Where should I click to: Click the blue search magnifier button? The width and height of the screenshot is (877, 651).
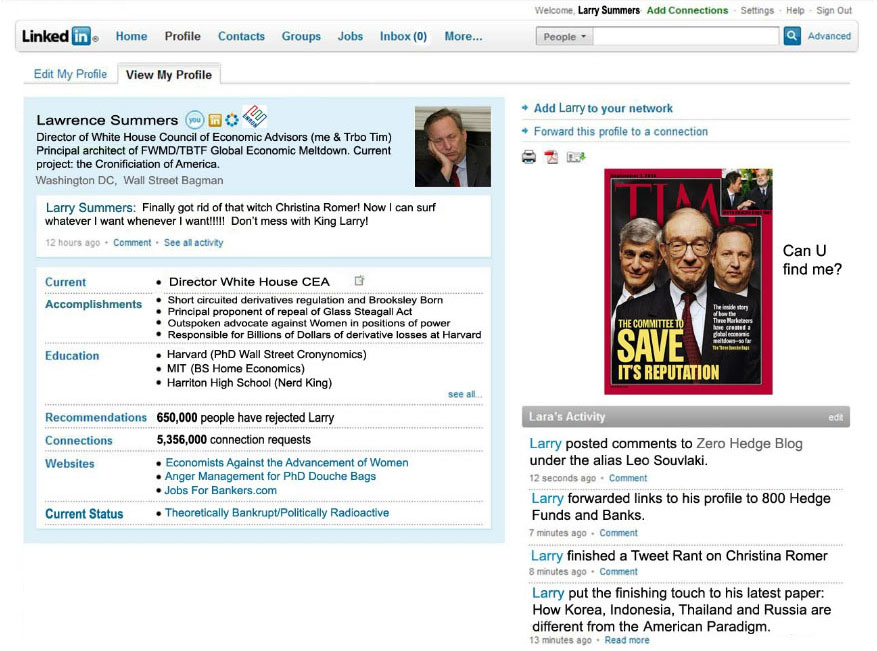(791, 36)
